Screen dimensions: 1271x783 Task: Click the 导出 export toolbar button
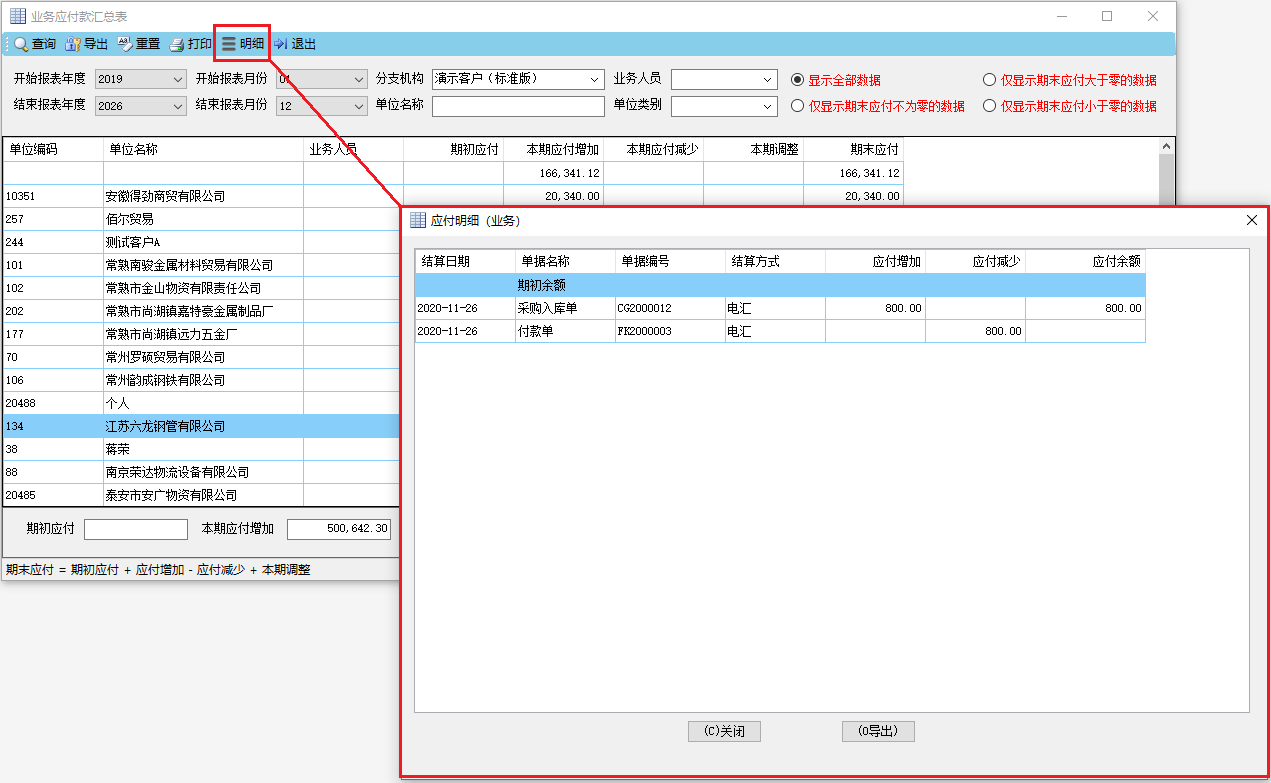point(86,44)
